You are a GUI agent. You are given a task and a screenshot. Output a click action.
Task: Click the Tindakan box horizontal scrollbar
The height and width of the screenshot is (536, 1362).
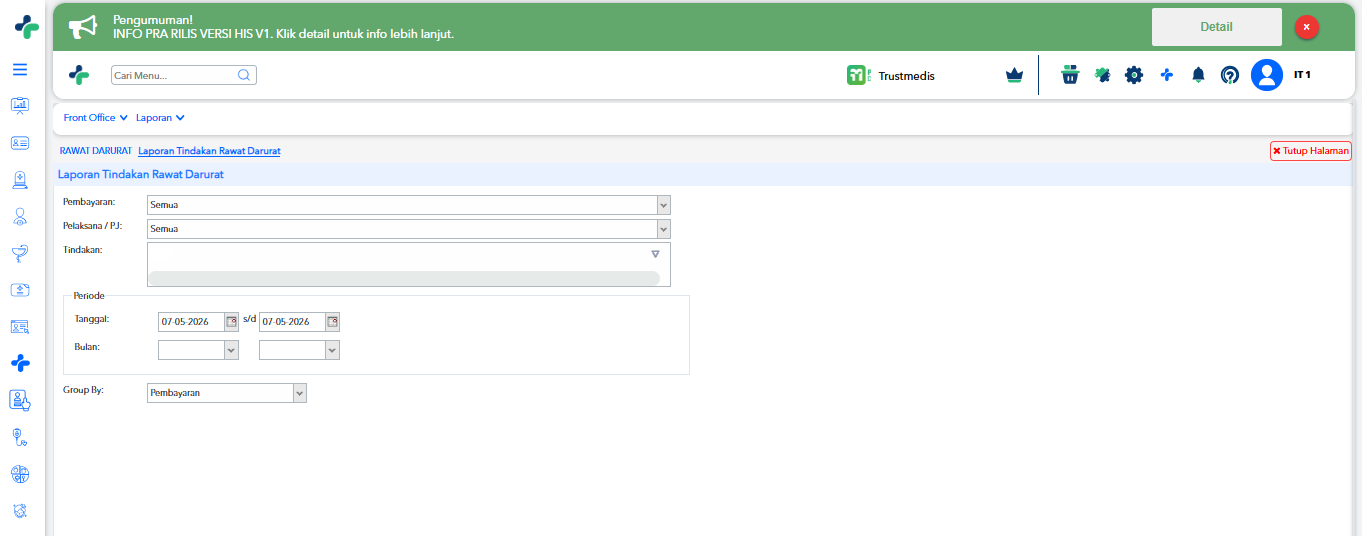404,278
